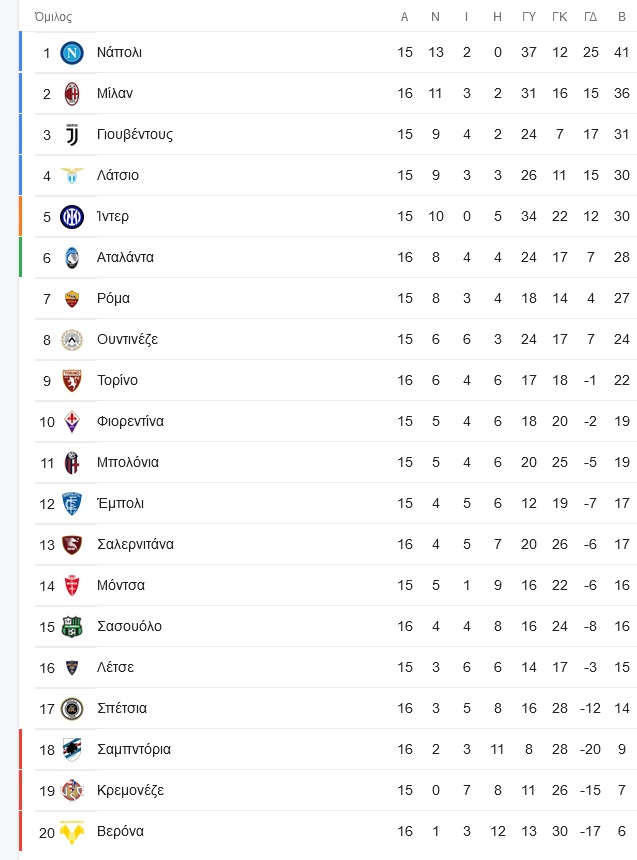The image size is (637, 860).
Task: Click the Verona yellow crest icon
Action: (72, 832)
